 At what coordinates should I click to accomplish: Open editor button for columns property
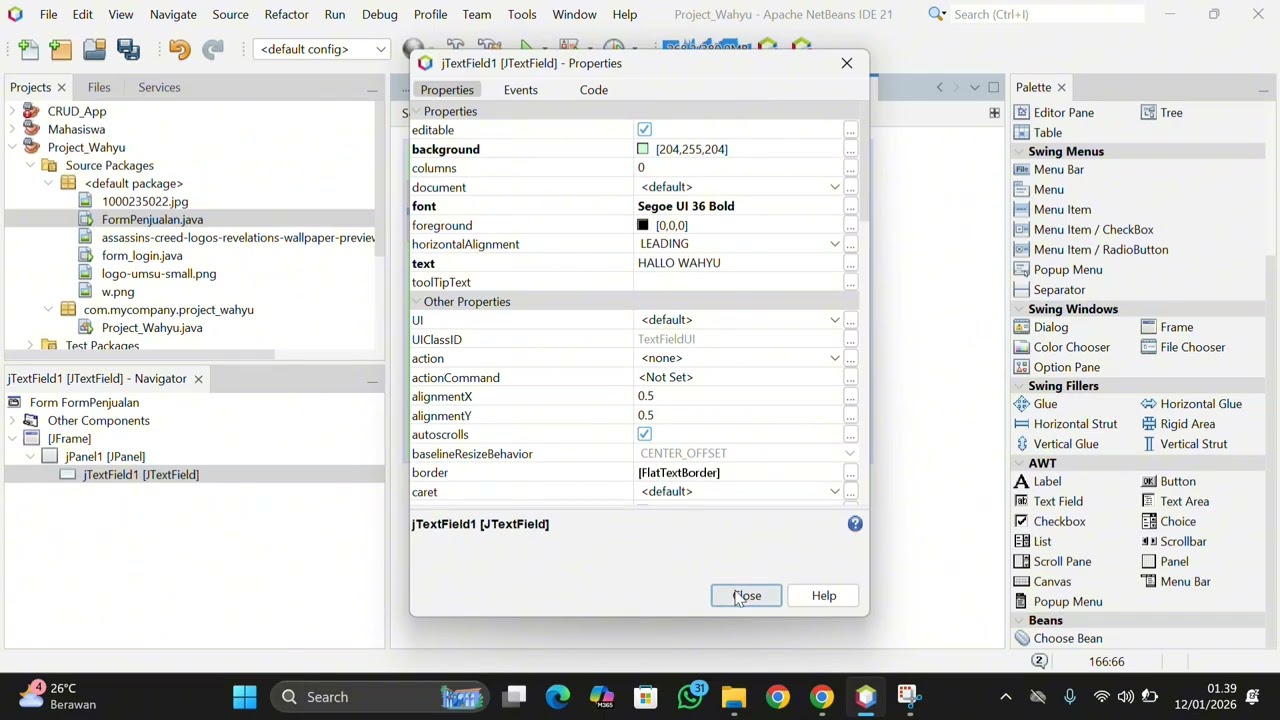pyautogui.click(x=850, y=168)
